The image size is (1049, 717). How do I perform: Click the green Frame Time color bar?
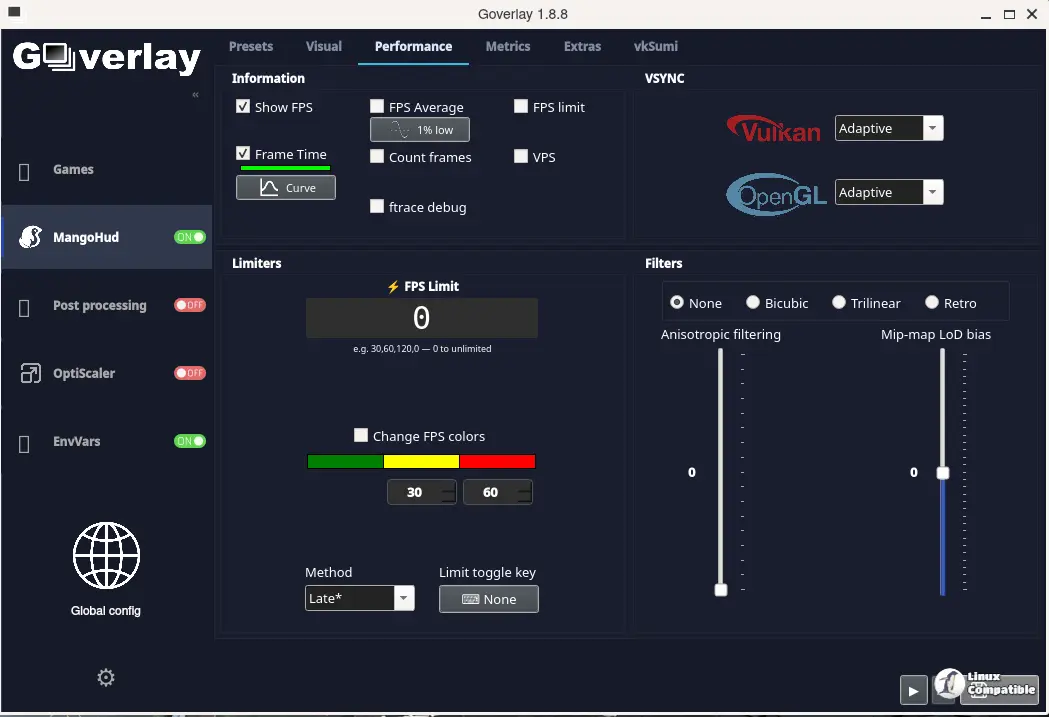tap(286, 168)
